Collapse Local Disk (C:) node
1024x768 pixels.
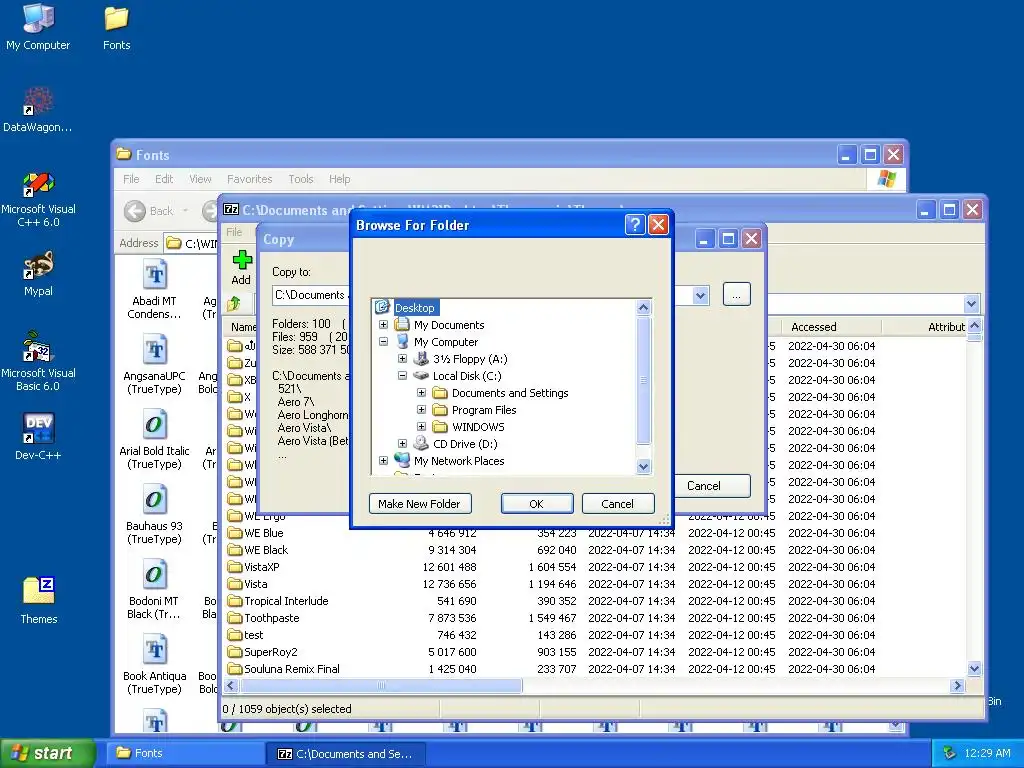click(x=402, y=376)
